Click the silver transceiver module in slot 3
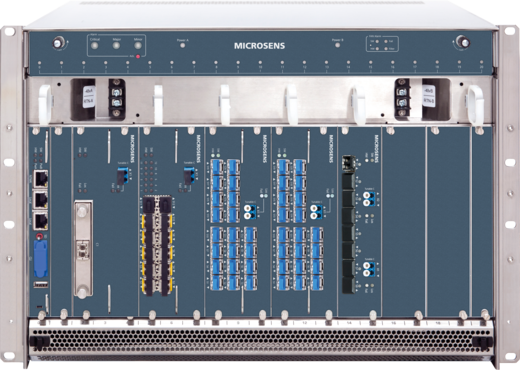Screen dimensions: 520x370 (x=82, y=249)
